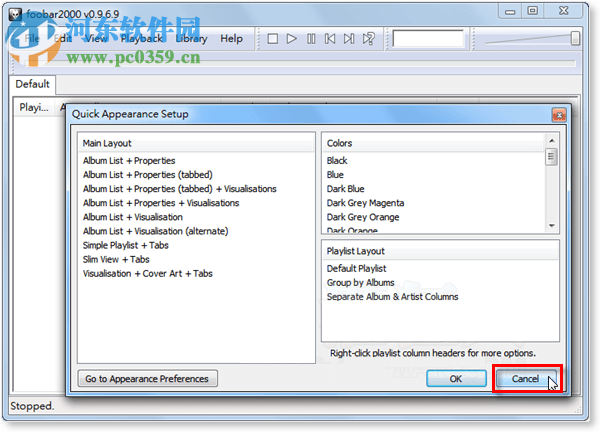Click the Next track icon

pos(349,39)
